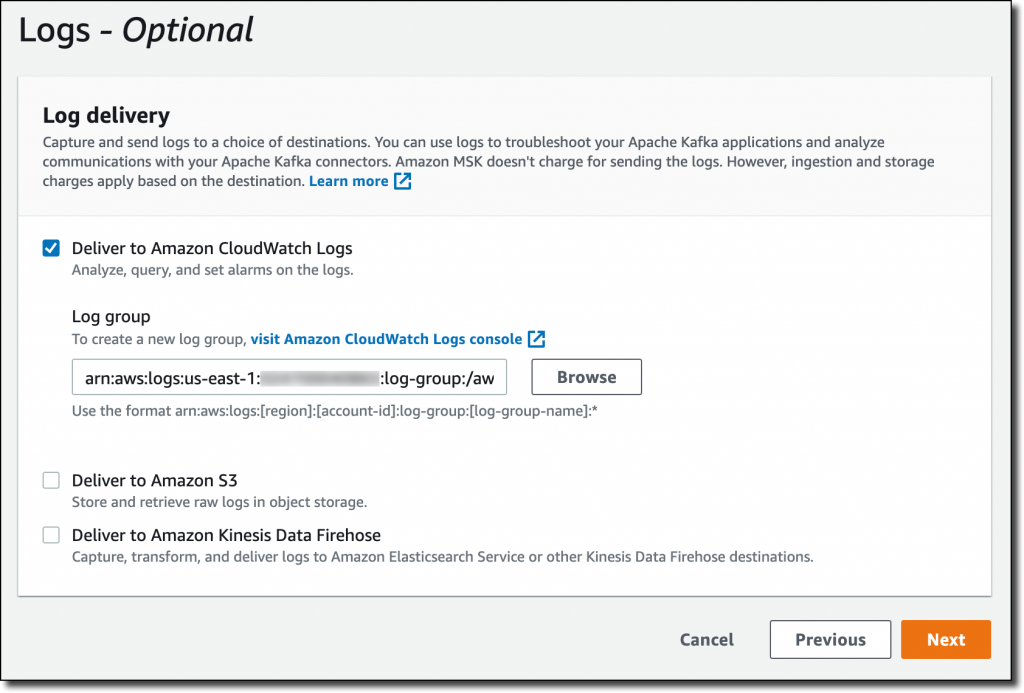Click the Logs - Optional page title
Viewport: 1024px width, 693px height.
[136, 30]
